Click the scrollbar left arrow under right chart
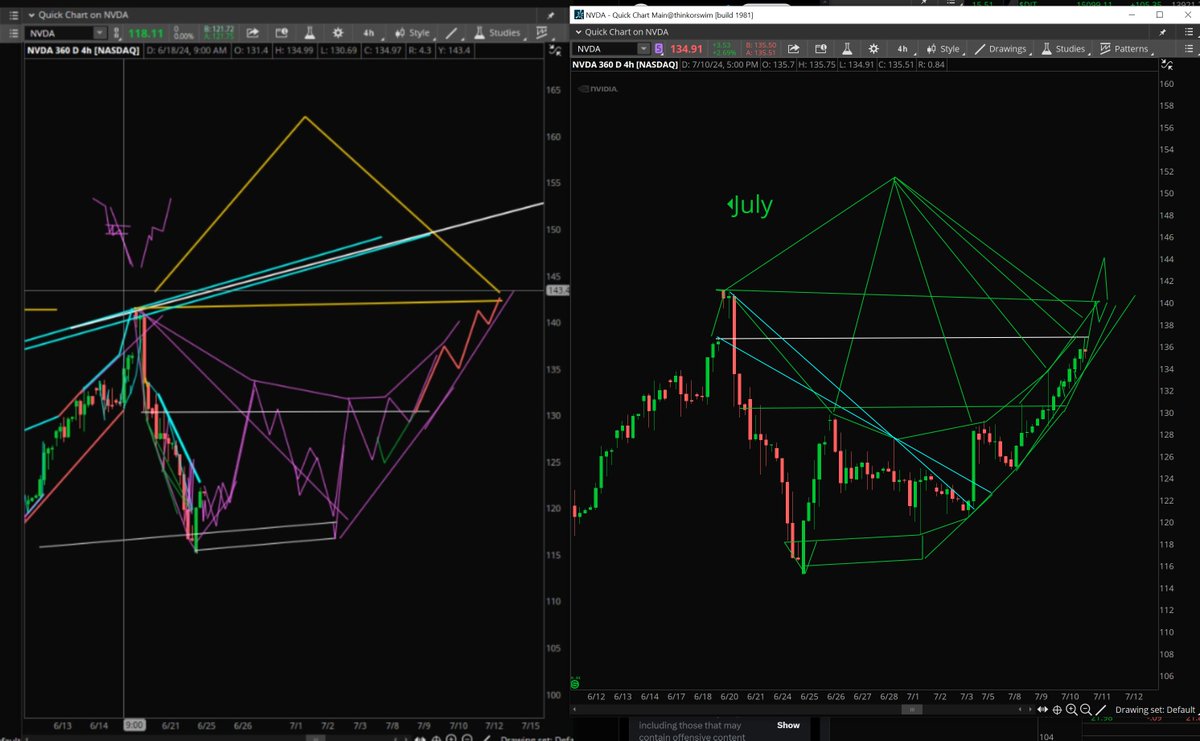The width and height of the screenshot is (1200, 741). click(x=574, y=709)
